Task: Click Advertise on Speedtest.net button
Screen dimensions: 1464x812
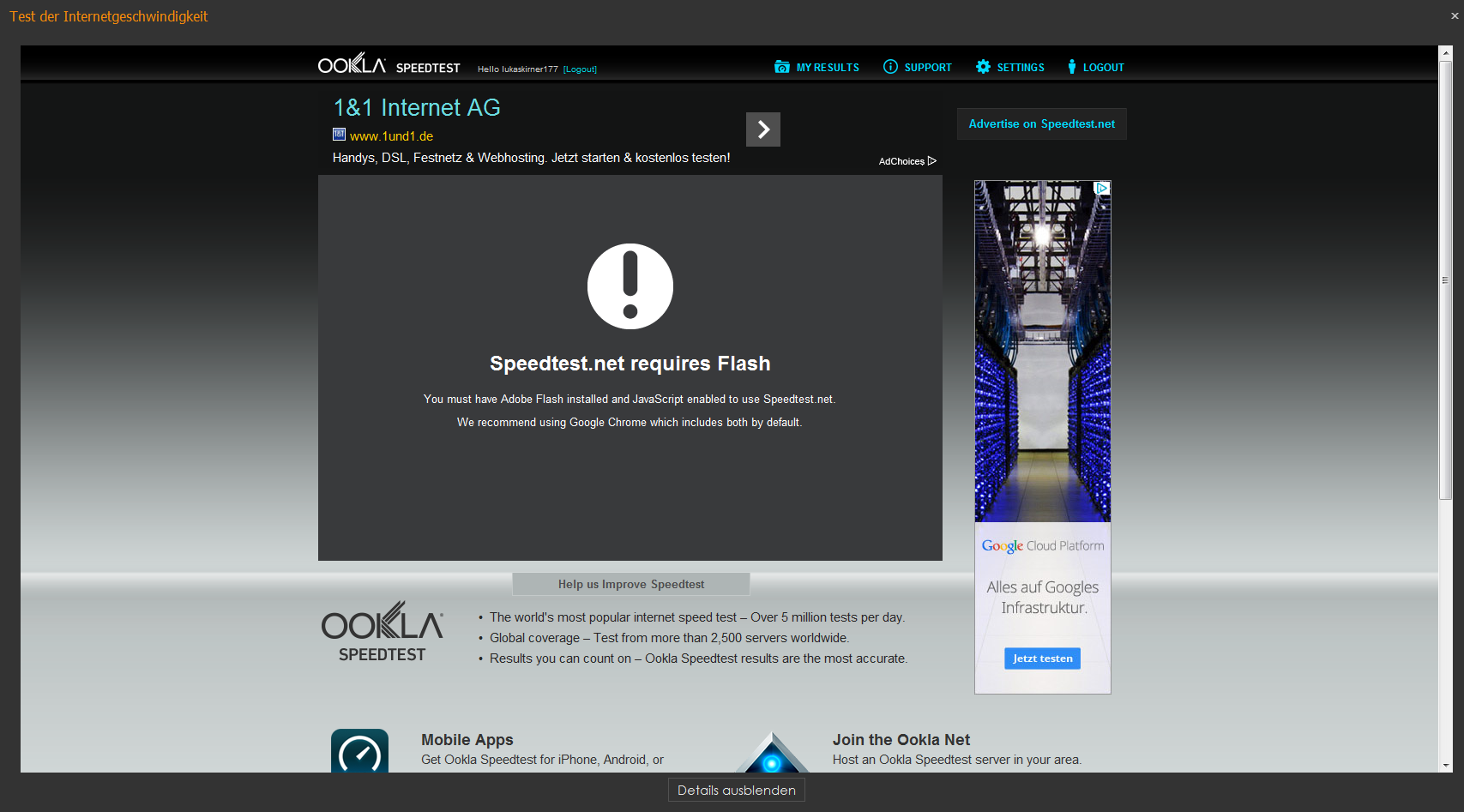Action: click(x=1042, y=124)
